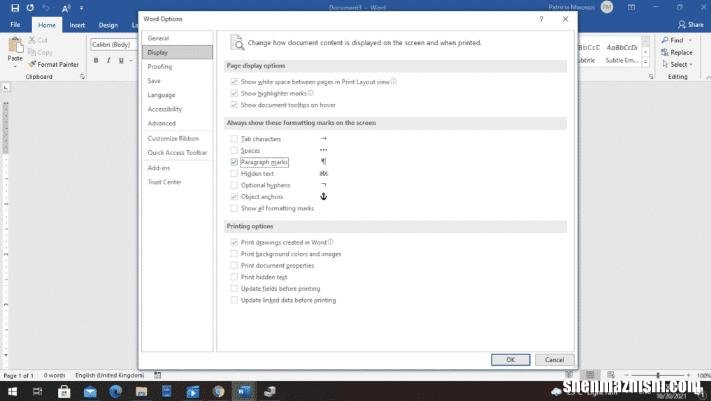Select Save category in Word Options
This screenshot has width=711, height=401.
pyautogui.click(x=177, y=80)
